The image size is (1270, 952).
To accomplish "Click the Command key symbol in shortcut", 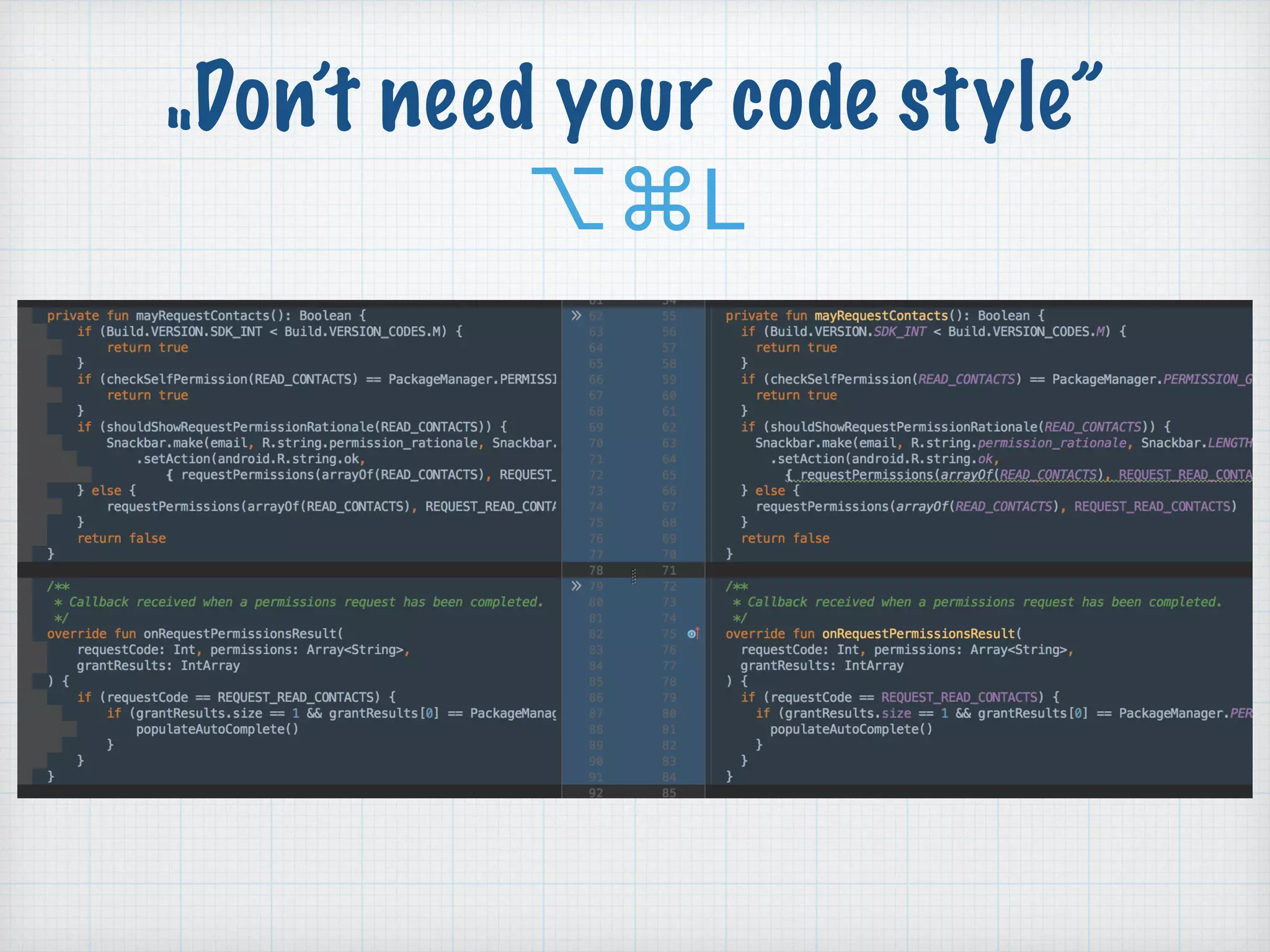I will (657, 198).
